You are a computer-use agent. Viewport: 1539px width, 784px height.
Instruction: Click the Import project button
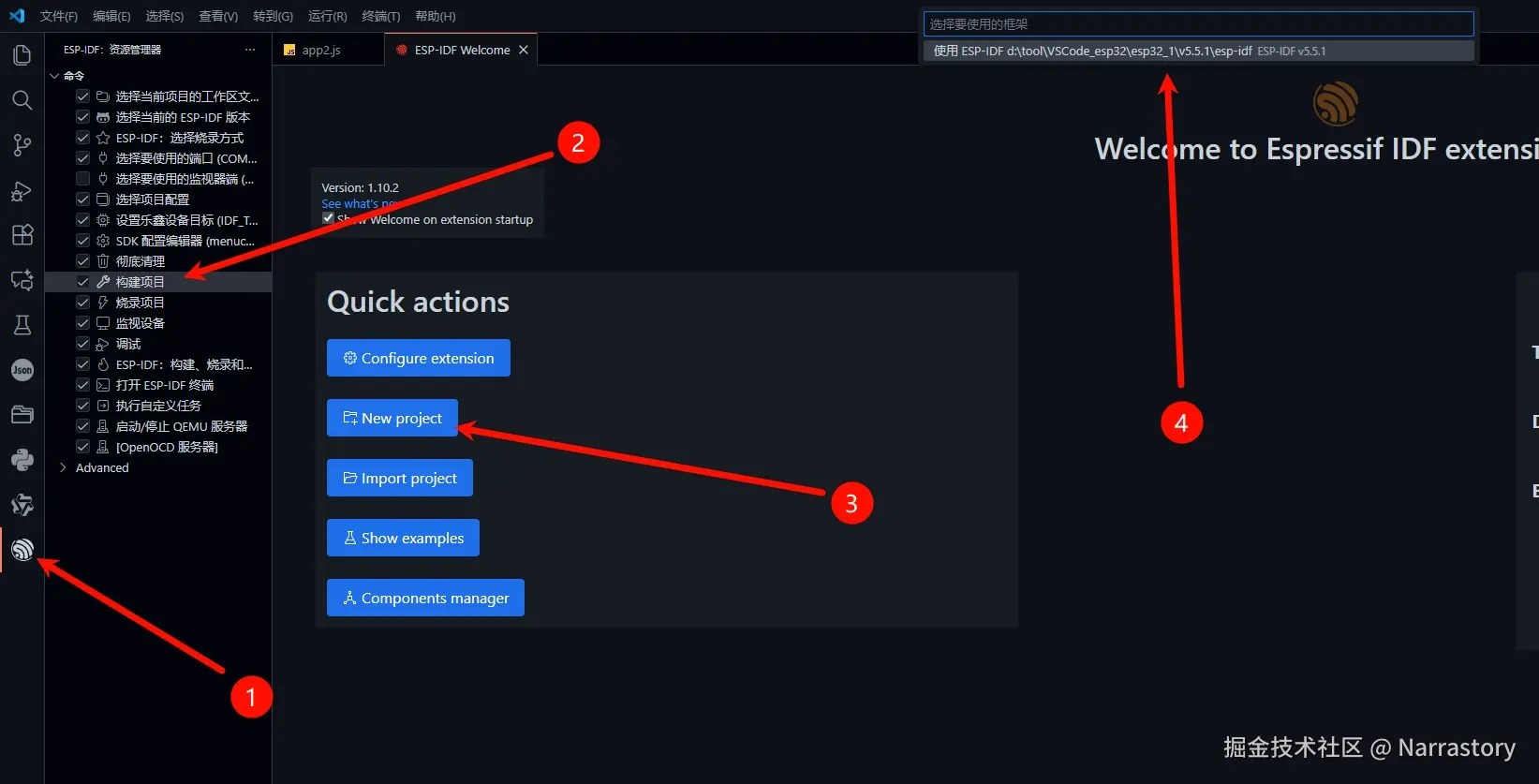(x=400, y=478)
